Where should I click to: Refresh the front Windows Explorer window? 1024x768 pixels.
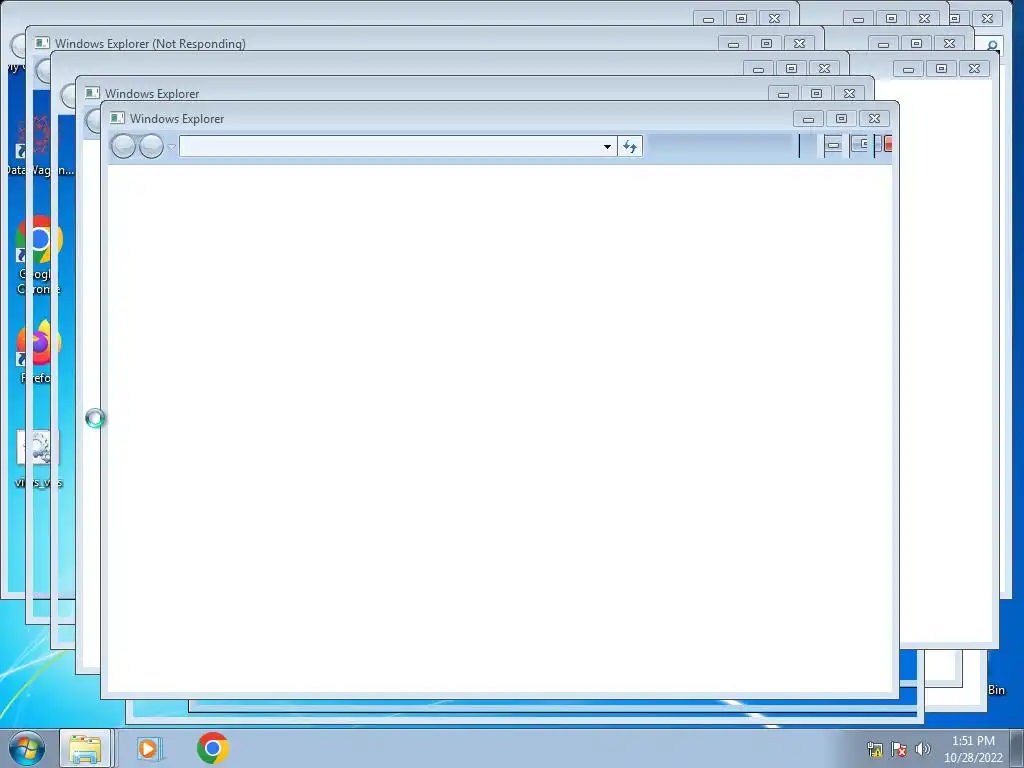pyautogui.click(x=630, y=146)
